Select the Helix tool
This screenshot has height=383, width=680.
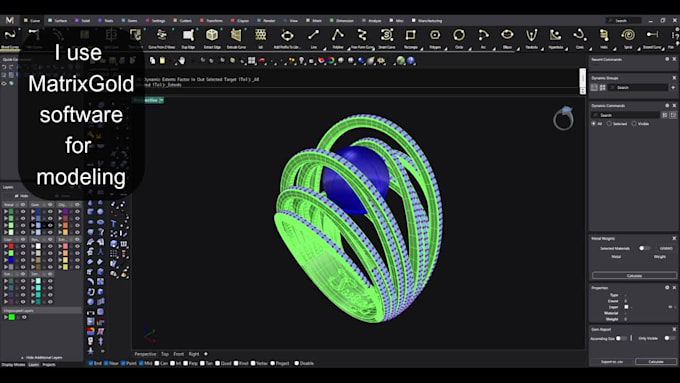tap(604, 38)
